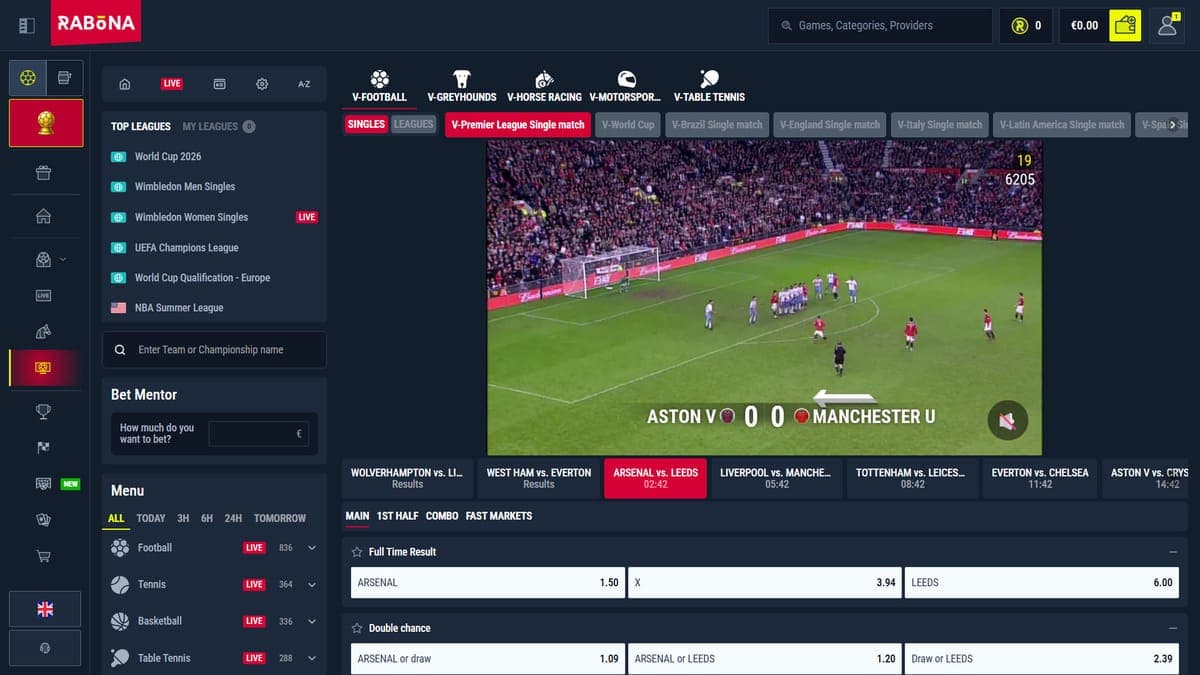Open the support headset icon
Screen dimensions: 1200x675
[x=45, y=648]
